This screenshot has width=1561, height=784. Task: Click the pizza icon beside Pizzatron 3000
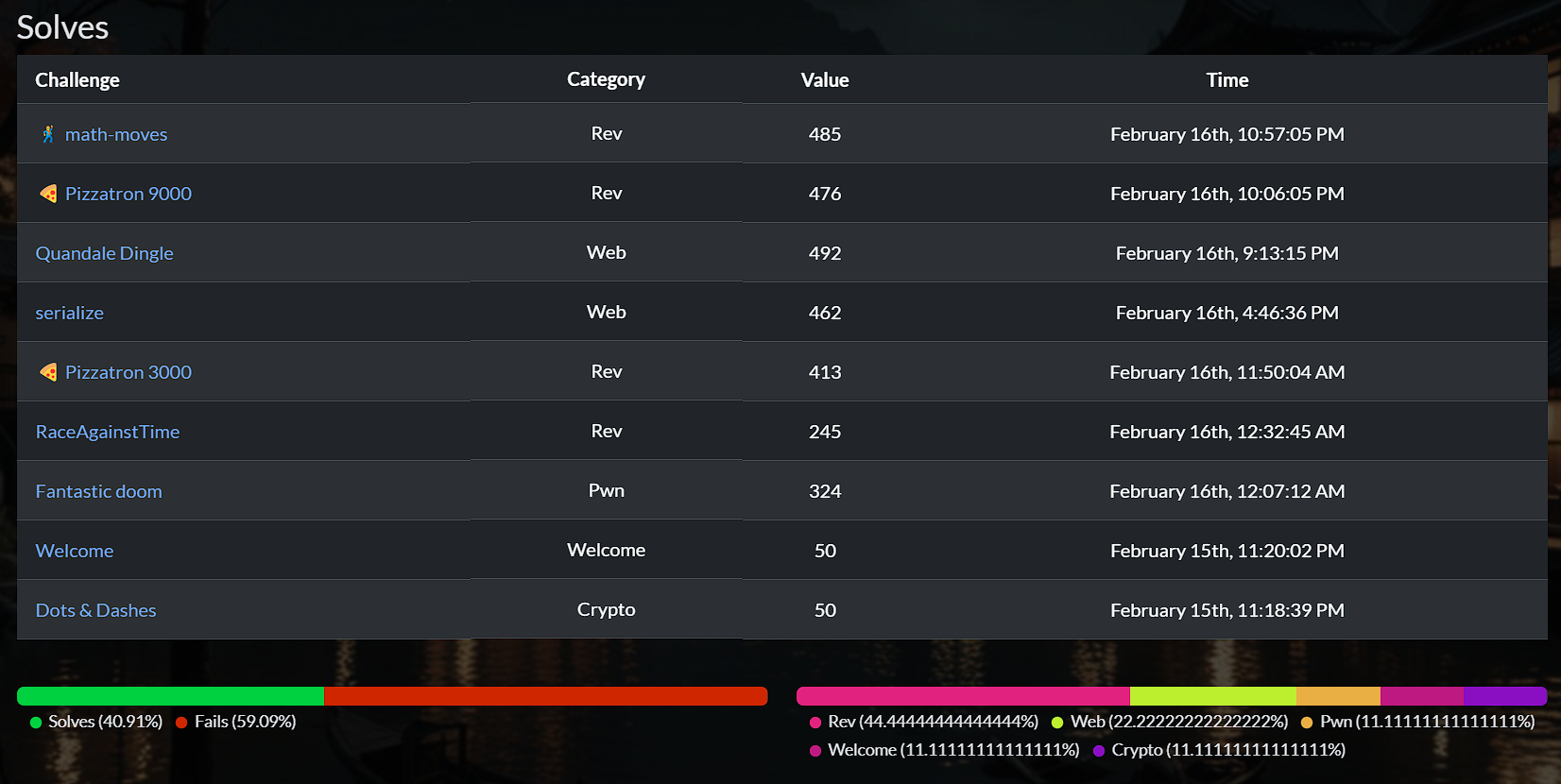coord(48,372)
